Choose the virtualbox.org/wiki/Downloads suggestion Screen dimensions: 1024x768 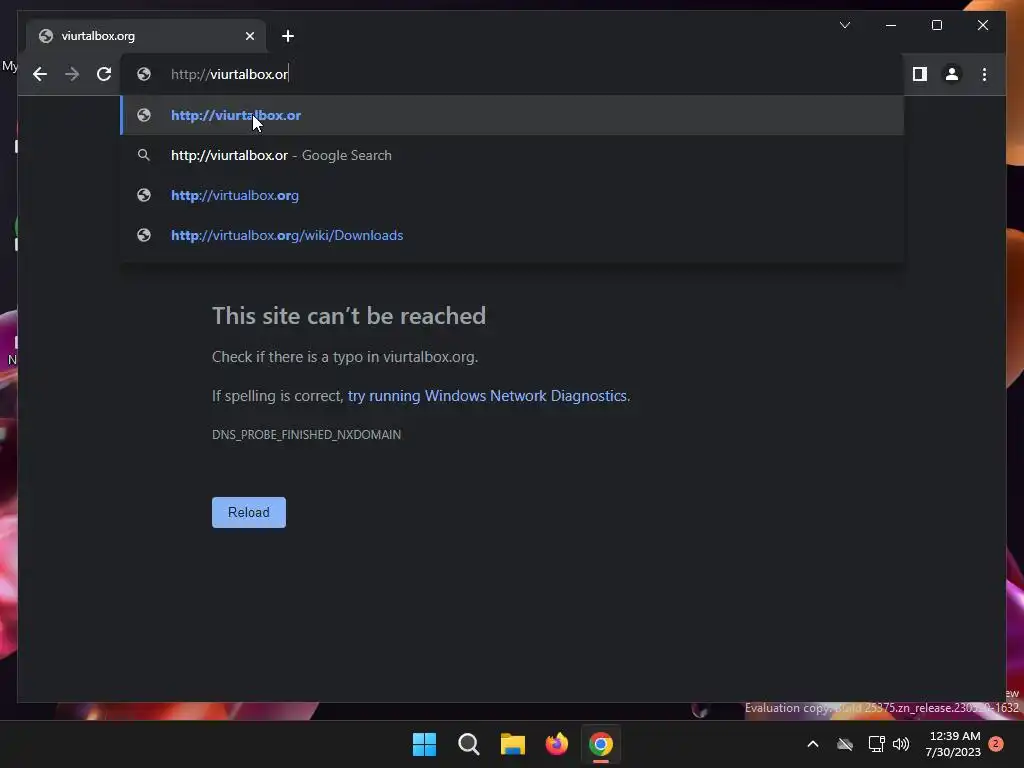click(x=512, y=235)
